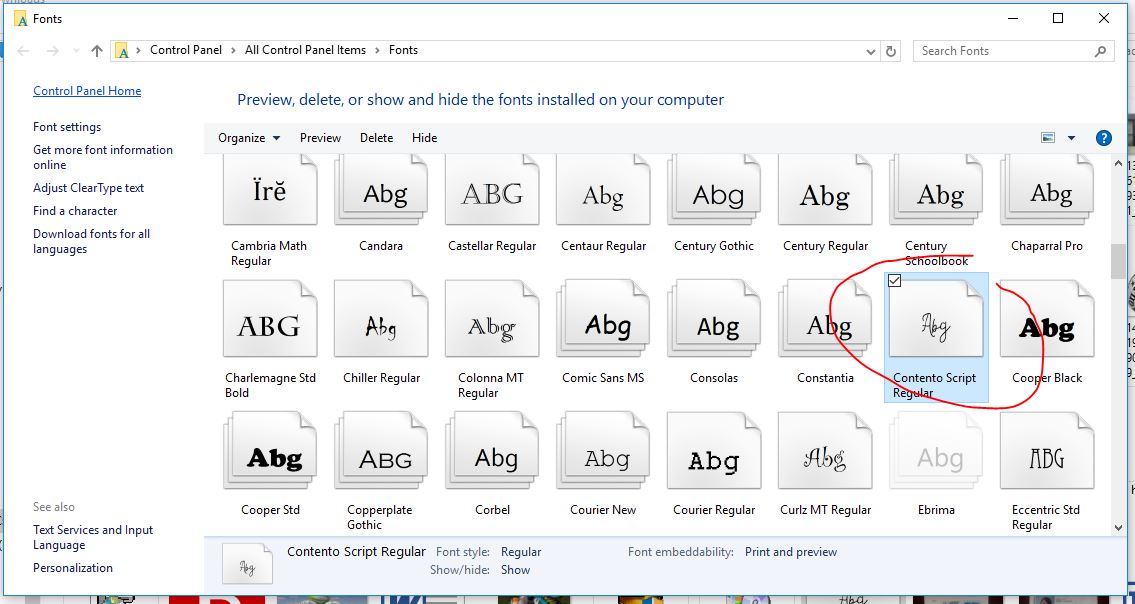Select the Cambria Math Regular font icon
Viewport: 1135px width, 604px height.
[269, 190]
